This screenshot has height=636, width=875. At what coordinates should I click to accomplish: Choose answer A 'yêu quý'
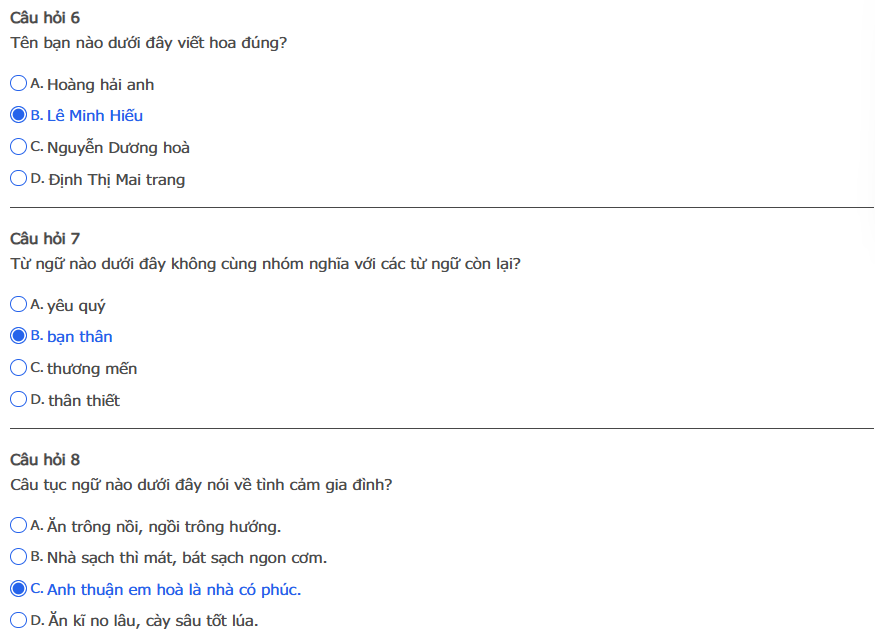point(18,305)
